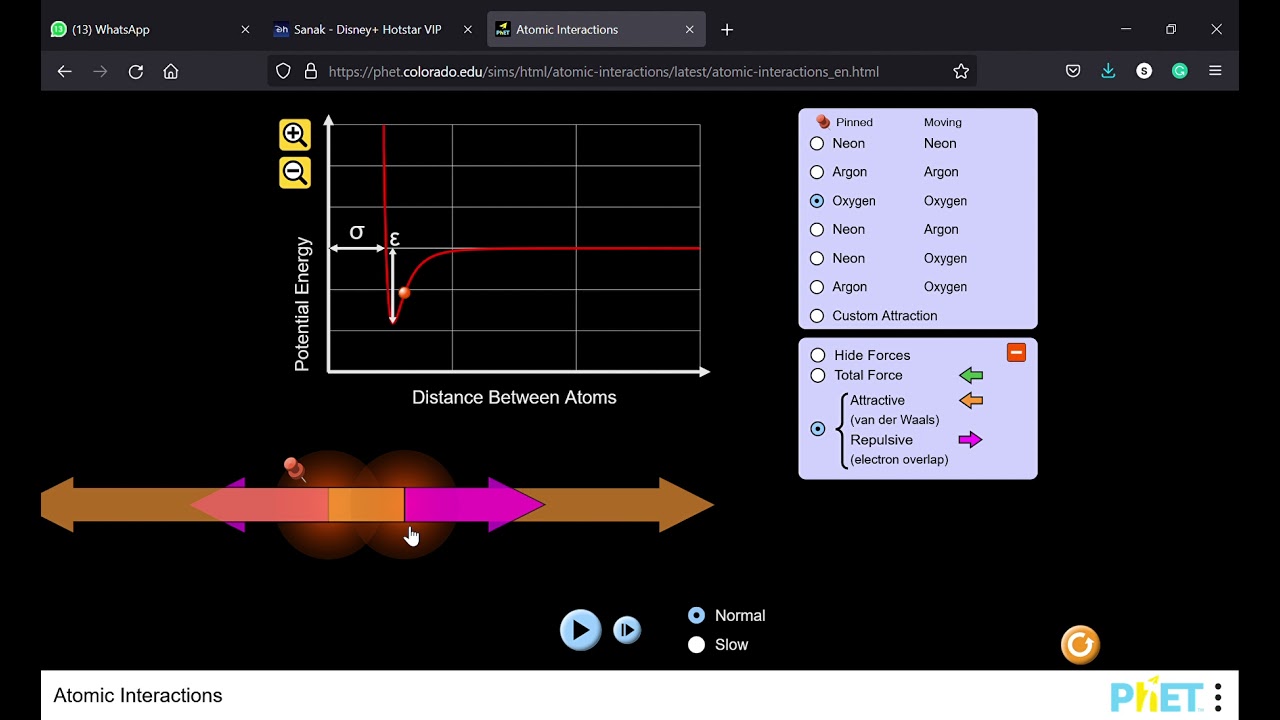
Task: Select the Neon-Argon atom pair
Action: 817,230
